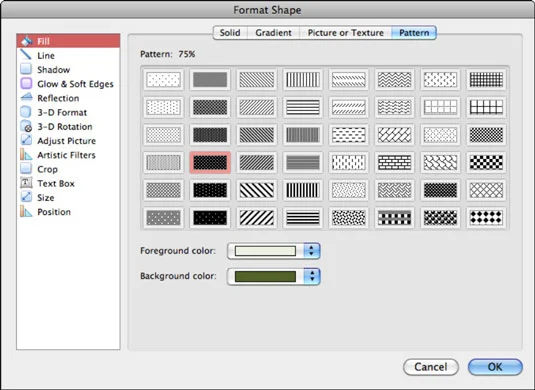Pick the wide downward diagonal fifth row pattern
The width and height of the screenshot is (535, 390).
click(257, 190)
